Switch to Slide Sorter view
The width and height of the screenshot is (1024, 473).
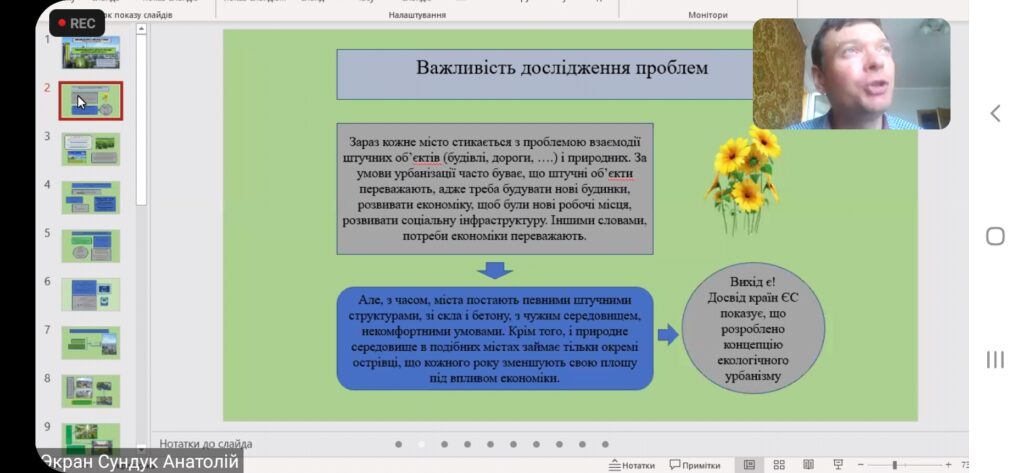(x=779, y=465)
